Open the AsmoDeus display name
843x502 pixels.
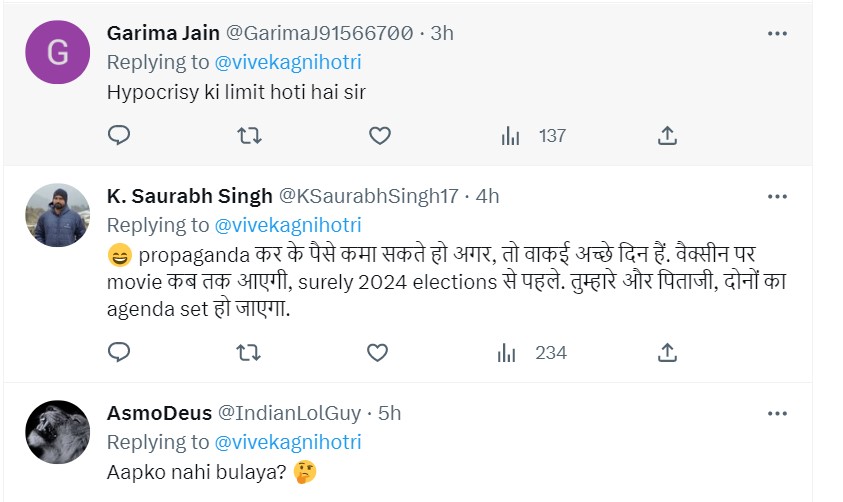click(x=159, y=413)
